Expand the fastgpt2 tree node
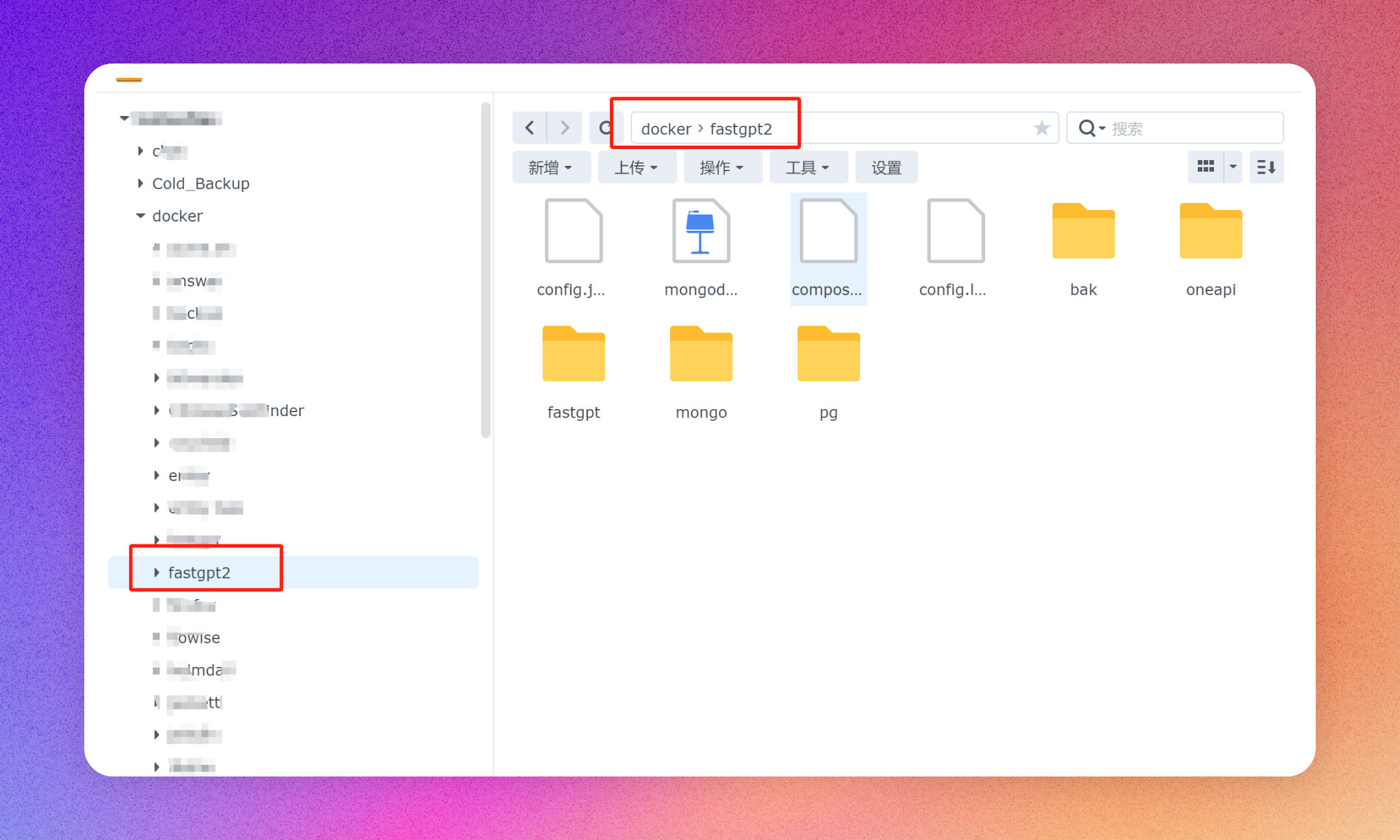The image size is (1400, 840). click(x=156, y=572)
